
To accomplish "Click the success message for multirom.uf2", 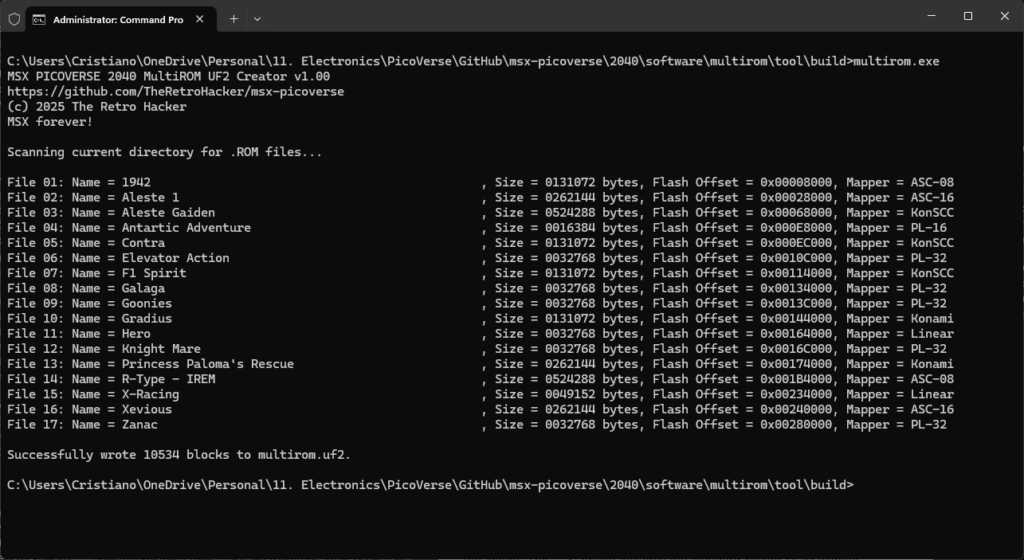I will point(178,455).
